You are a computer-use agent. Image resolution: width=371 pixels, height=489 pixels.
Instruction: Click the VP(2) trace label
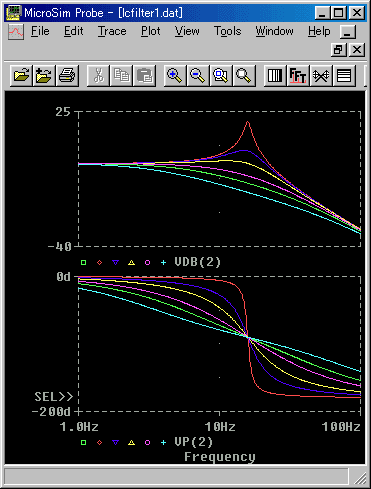[x=194, y=442]
